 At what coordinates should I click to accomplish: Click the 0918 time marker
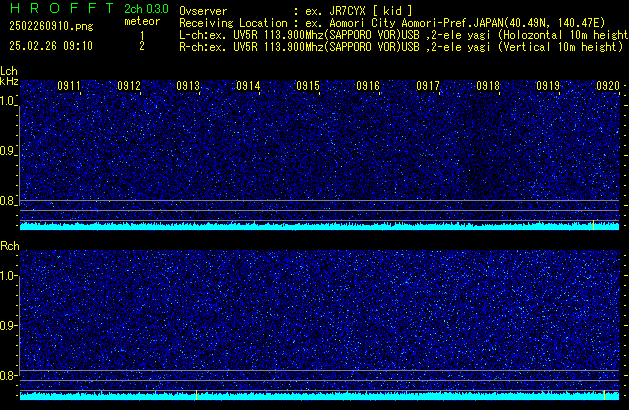coord(488,86)
